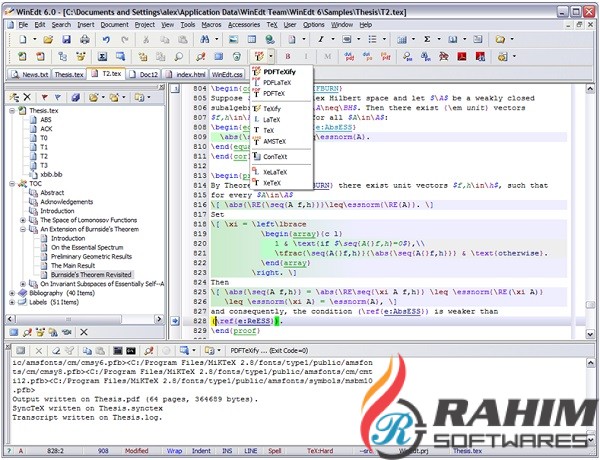Click the eraser clear icon in console toolbar

56,351
